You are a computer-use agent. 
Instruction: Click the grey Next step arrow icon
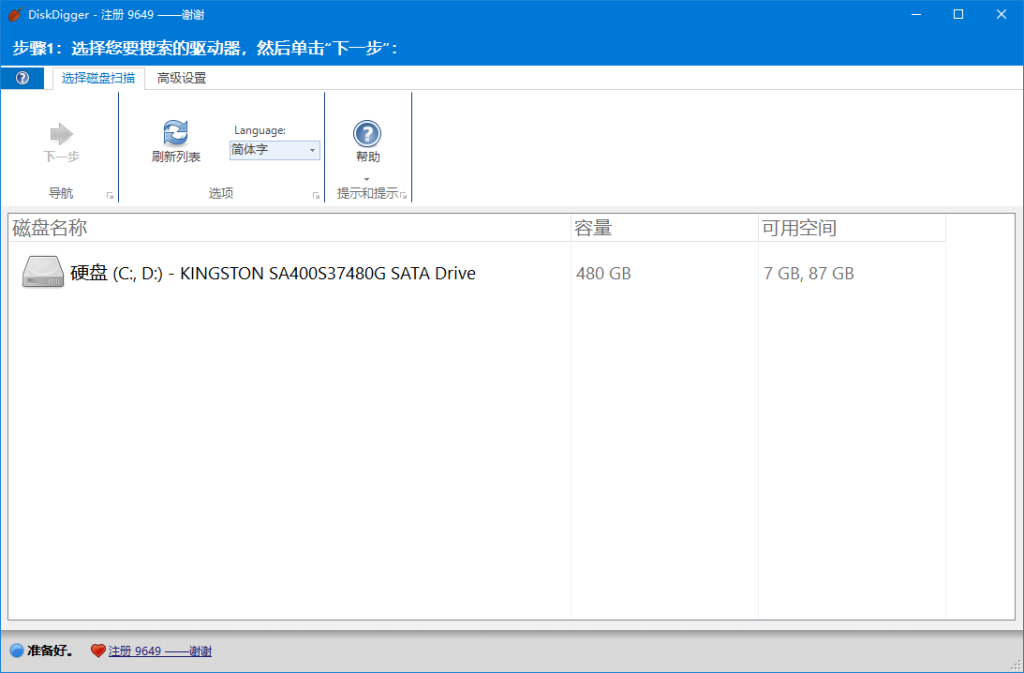click(61, 134)
